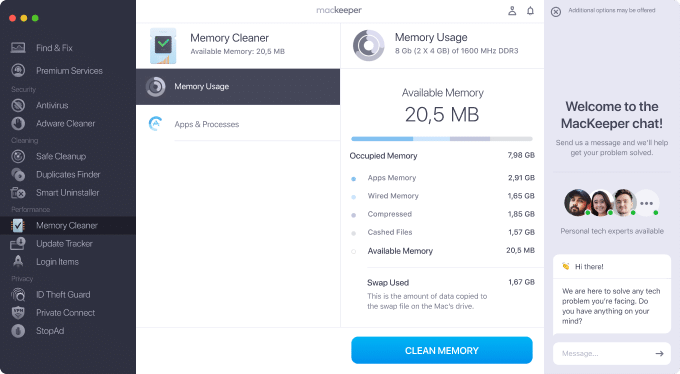Navigate to Adware Cleaner label
680x374 pixels.
pos(65,124)
